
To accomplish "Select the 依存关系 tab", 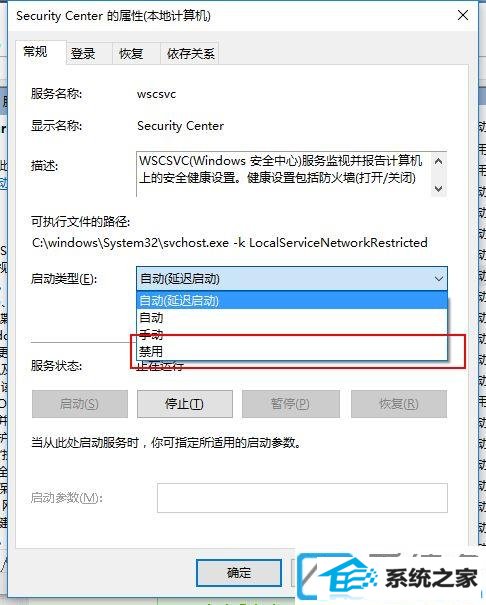I will (190, 53).
